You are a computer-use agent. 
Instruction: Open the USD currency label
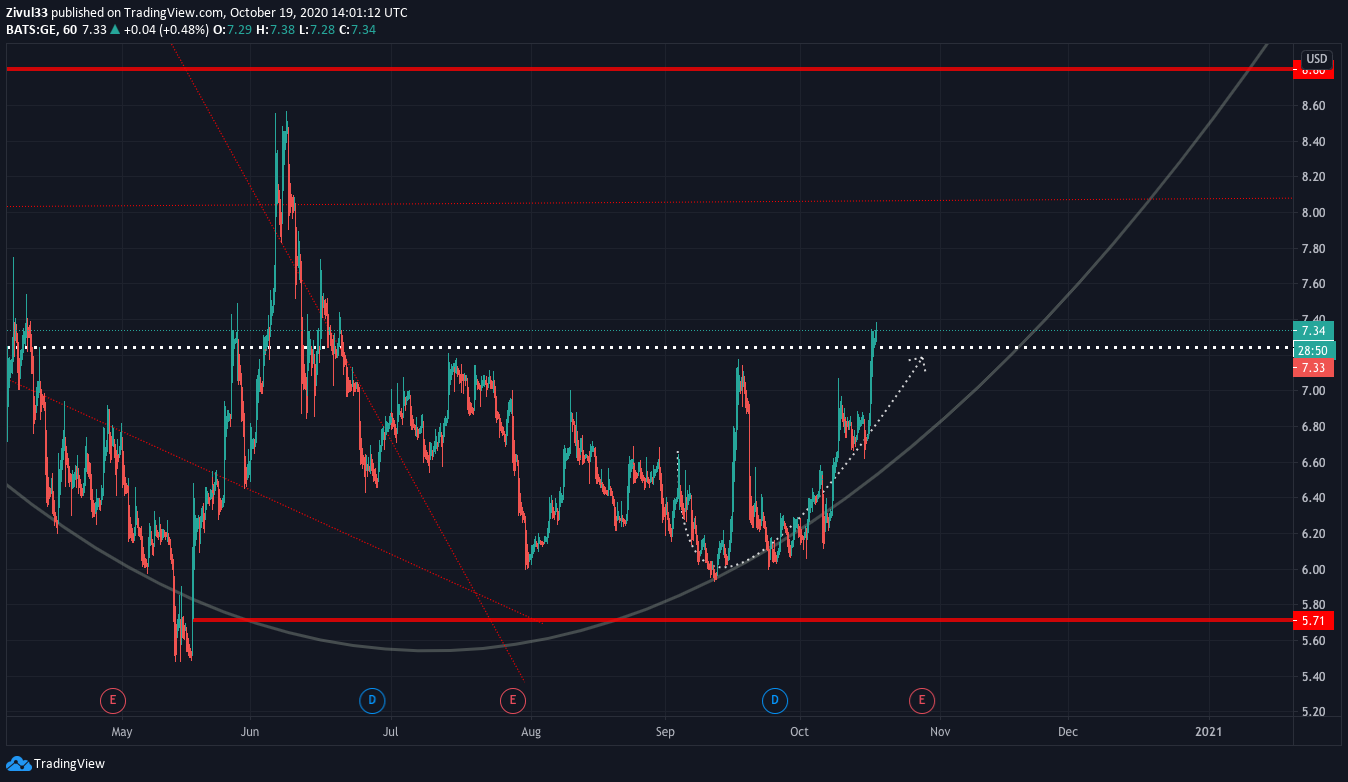pyautogui.click(x=1316, y=58)
